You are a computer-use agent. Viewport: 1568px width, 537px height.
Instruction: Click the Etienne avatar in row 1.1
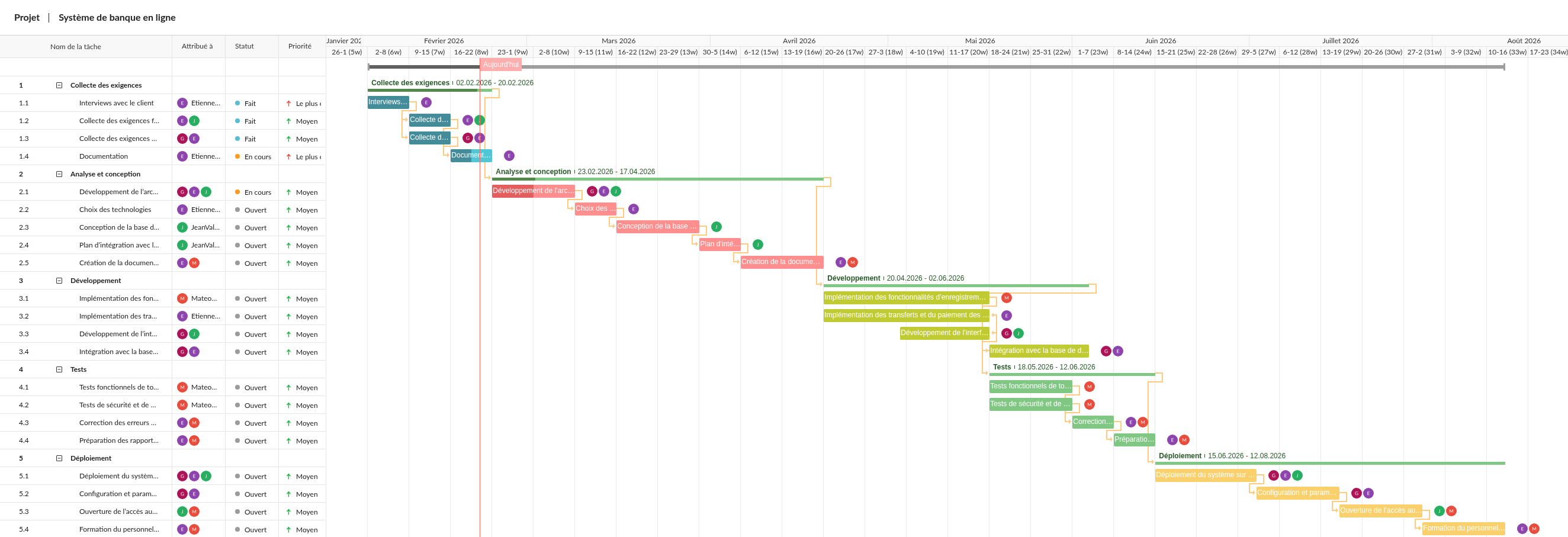coord(182,104)
